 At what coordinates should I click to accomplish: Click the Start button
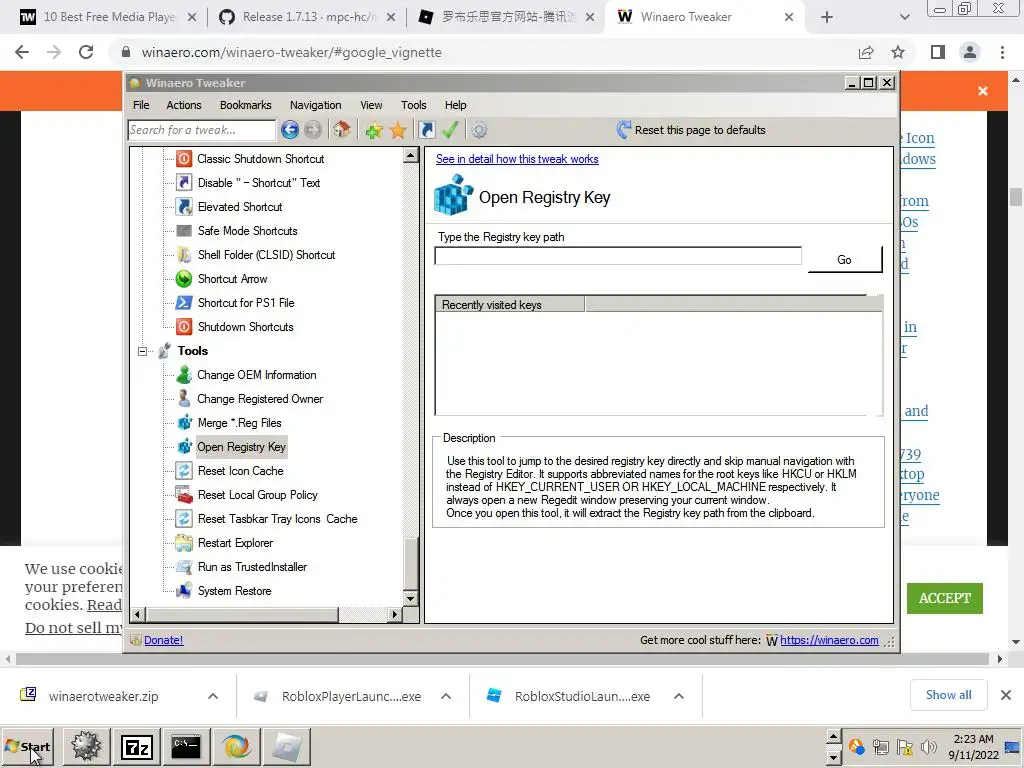(x=28, y=747)
